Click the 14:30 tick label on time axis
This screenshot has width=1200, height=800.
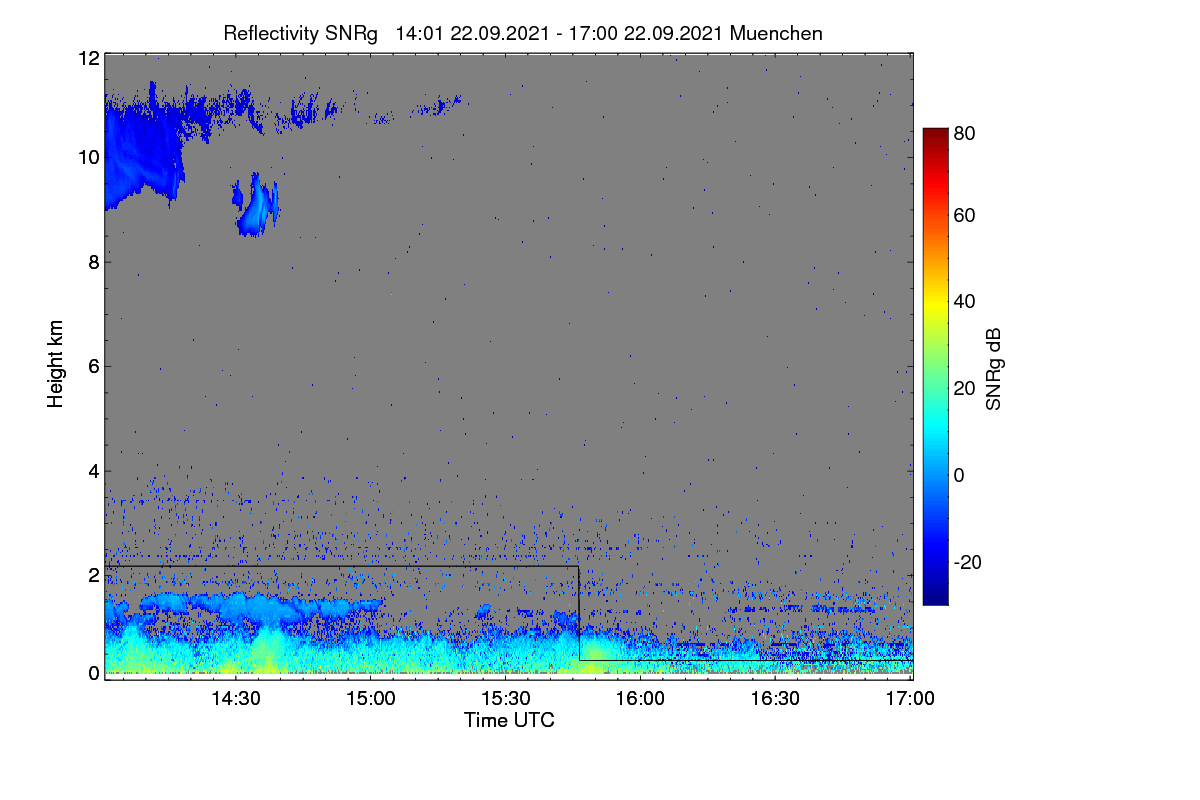[235, 700]
